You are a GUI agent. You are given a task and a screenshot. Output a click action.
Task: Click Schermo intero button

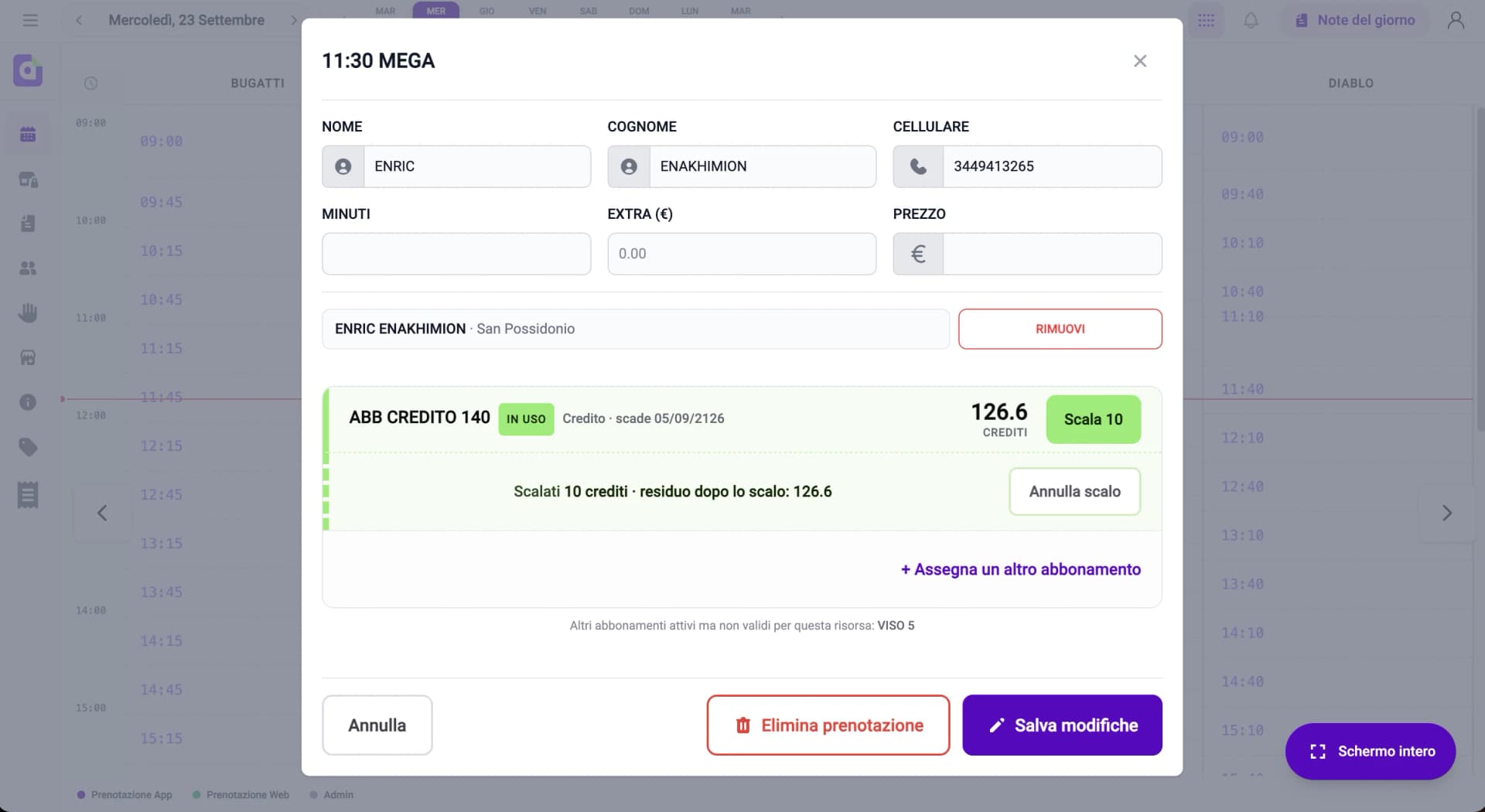pyautogui.click(x=1370, y=751)
